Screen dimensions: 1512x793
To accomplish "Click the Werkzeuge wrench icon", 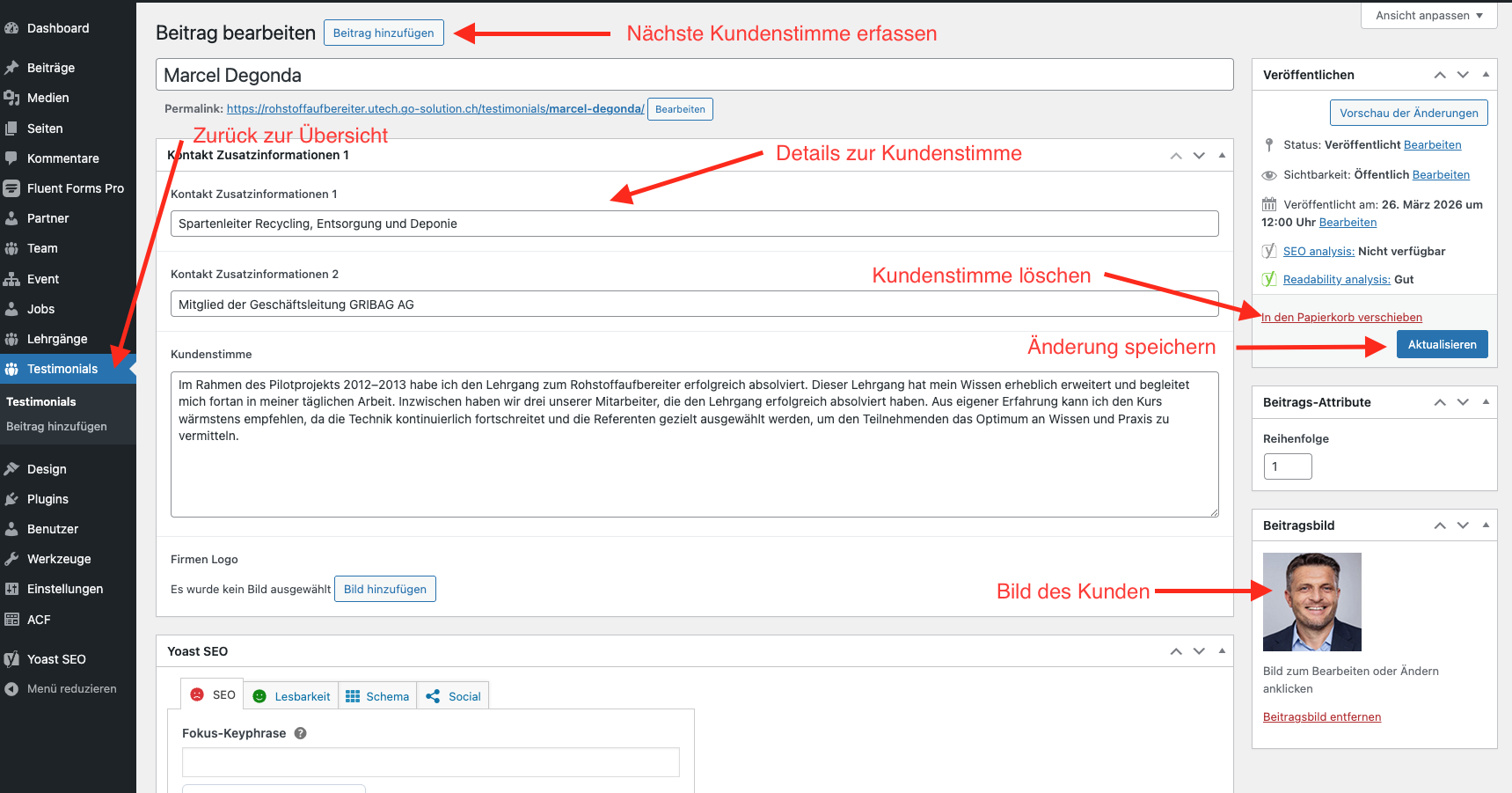I will tap(11, 559).
